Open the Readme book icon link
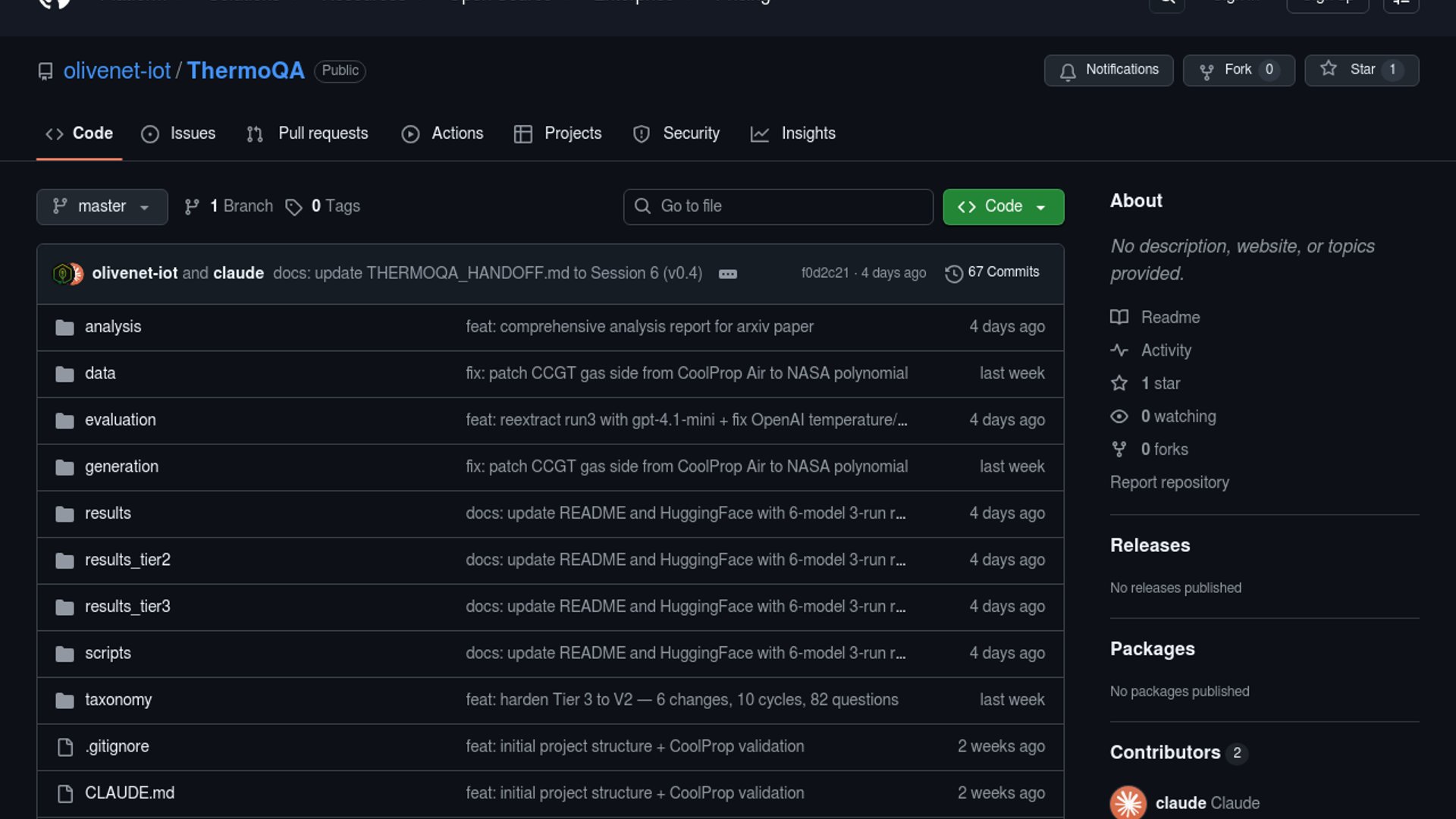 [1119, 317]
